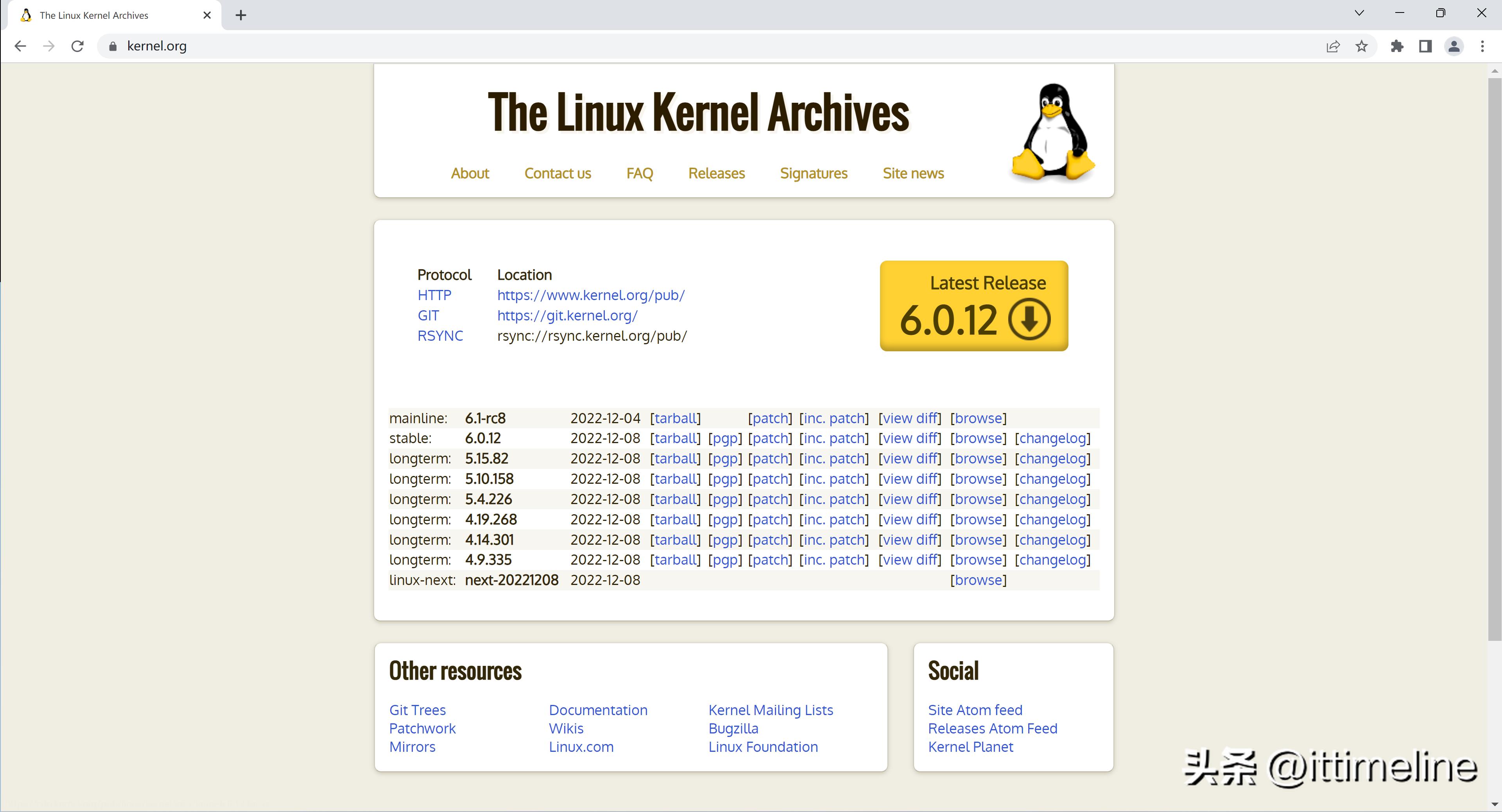
Task: Open the extensions puzzle icon
Action: tap(1397, 46)
